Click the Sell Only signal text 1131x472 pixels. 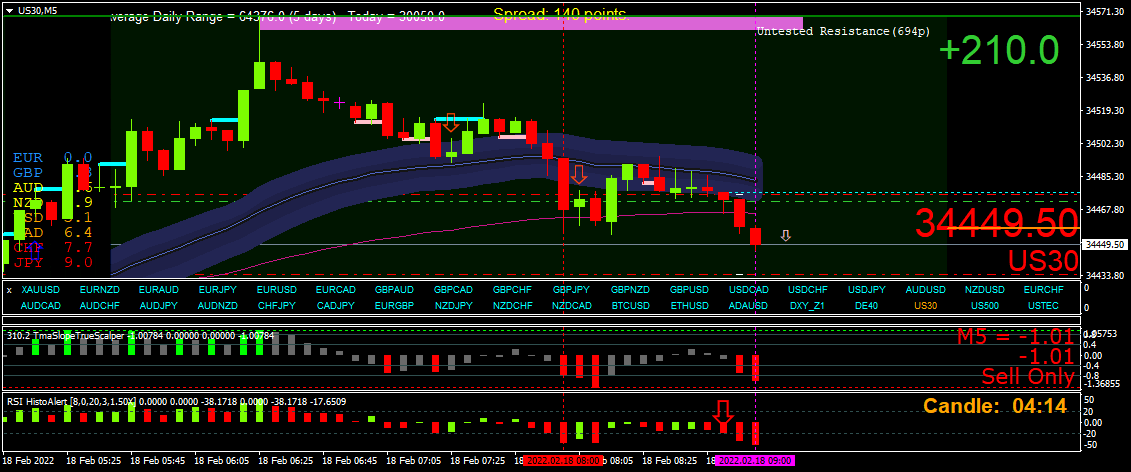(x=1028, y=376)
